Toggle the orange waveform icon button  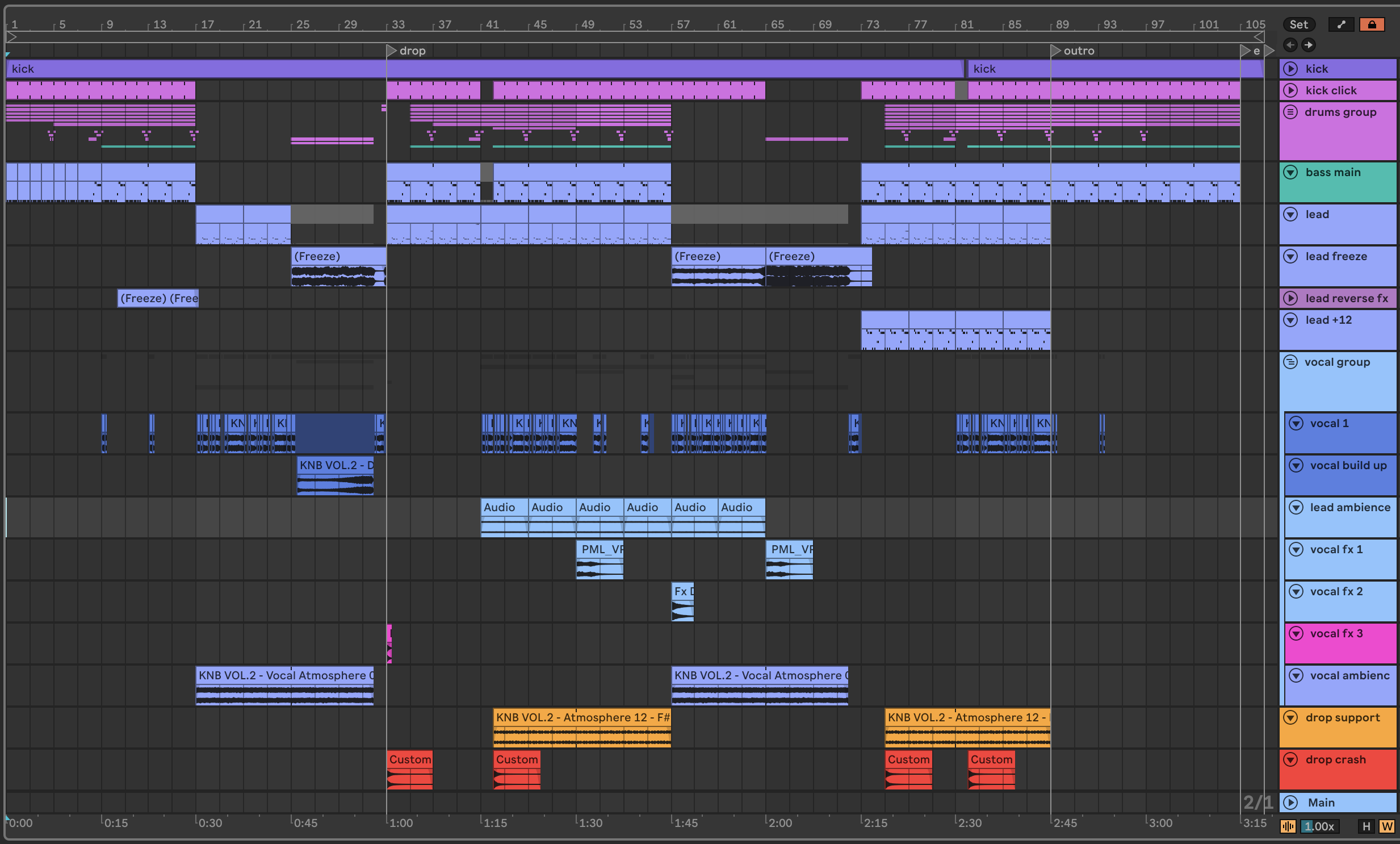[1288, 826]
